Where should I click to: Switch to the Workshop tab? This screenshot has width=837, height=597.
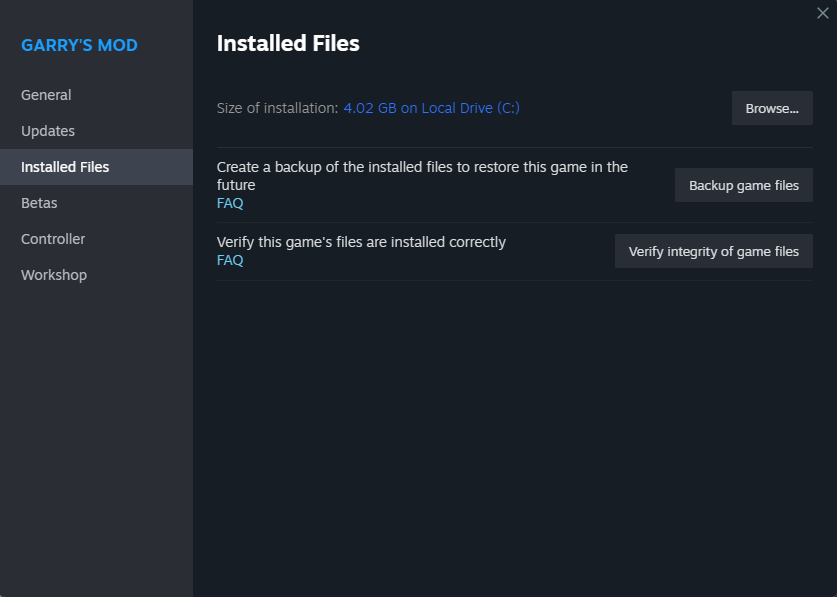(54, 275)
